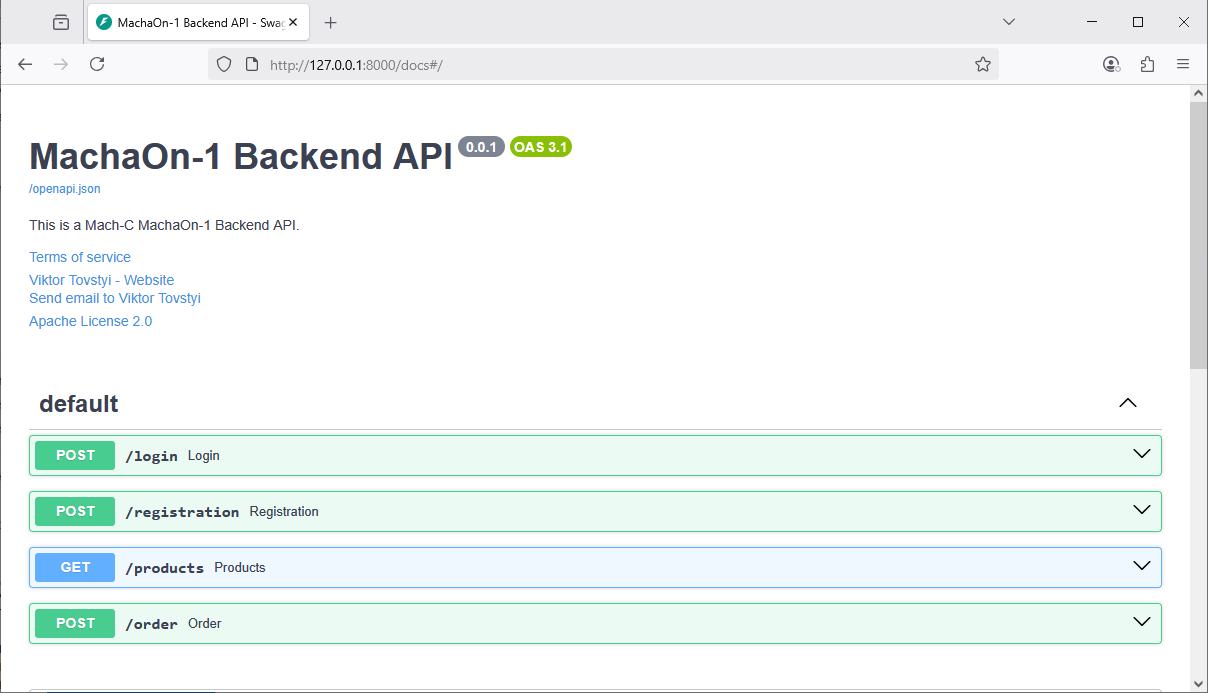Expand the POST /registration endpoint chevron
Image resolution: width=1208 pixels, height=693 pixels.
(x=1141, y=511)
